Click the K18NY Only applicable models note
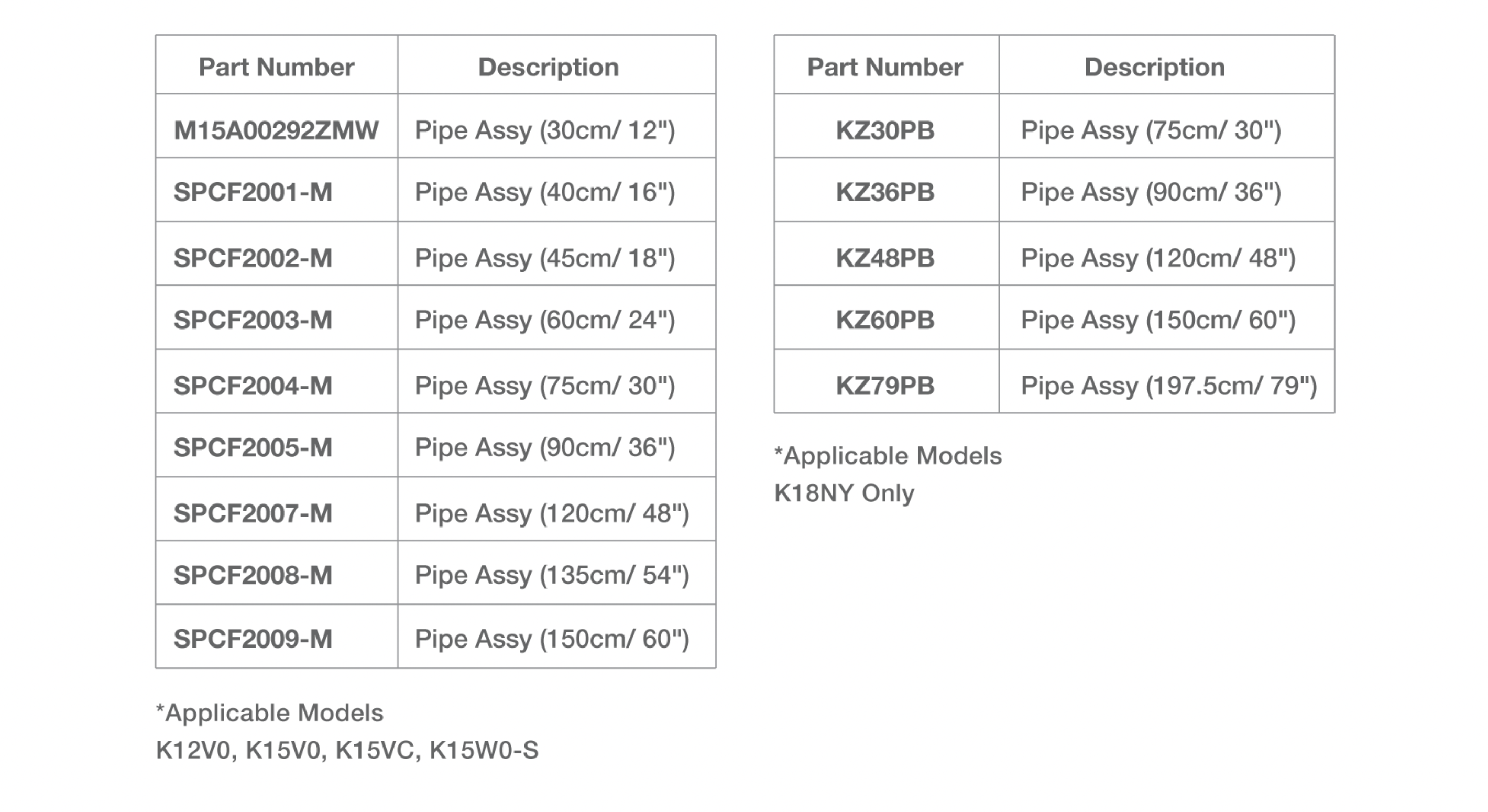 [x=844, y=493]
